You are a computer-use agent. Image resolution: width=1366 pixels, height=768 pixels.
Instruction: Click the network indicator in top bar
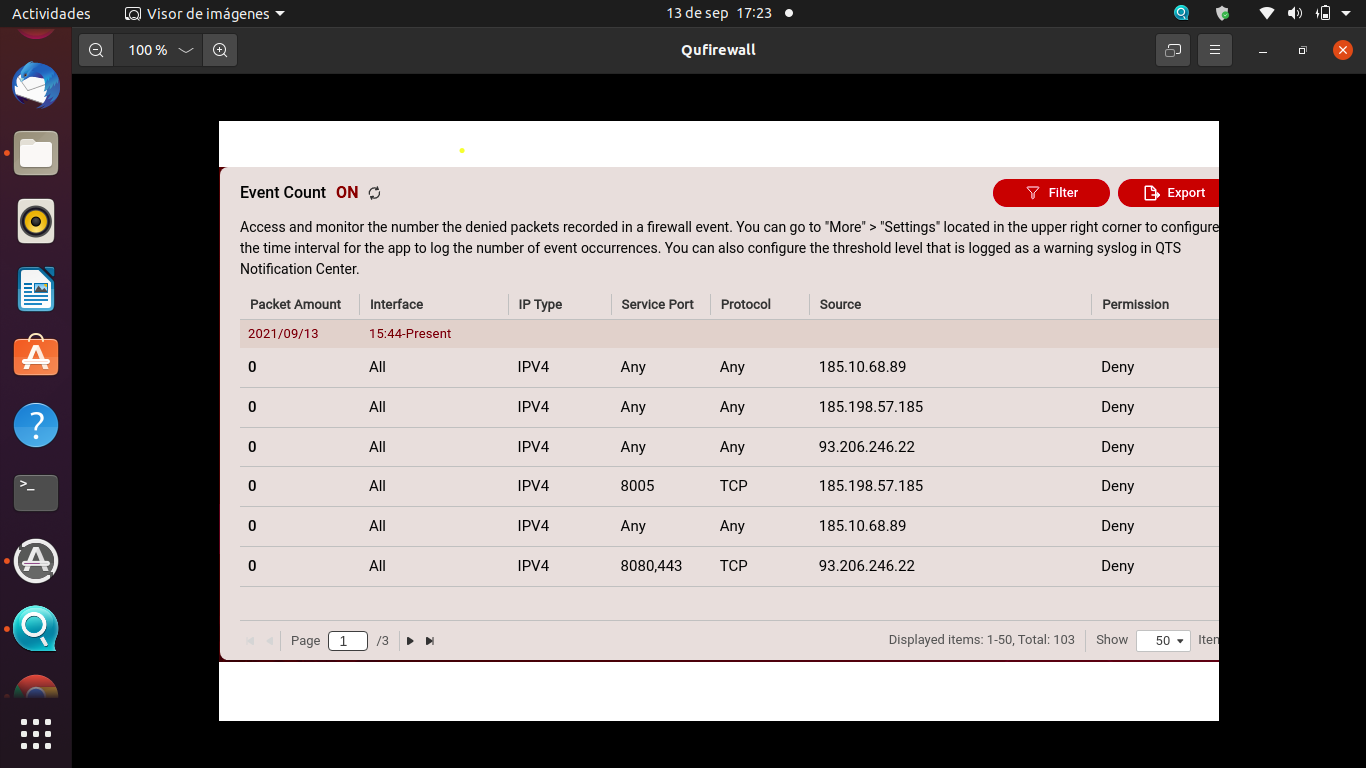[1267, 14]
